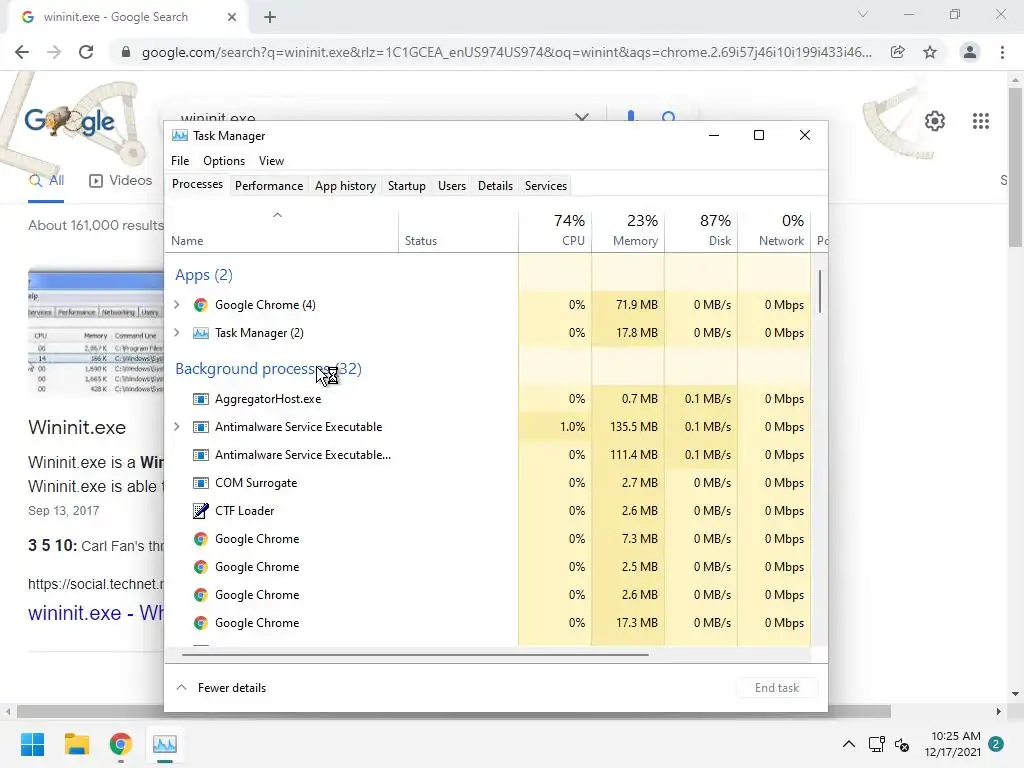
Task: Click the Task Manager (2) row icon
Action: [x=200, y=333]
